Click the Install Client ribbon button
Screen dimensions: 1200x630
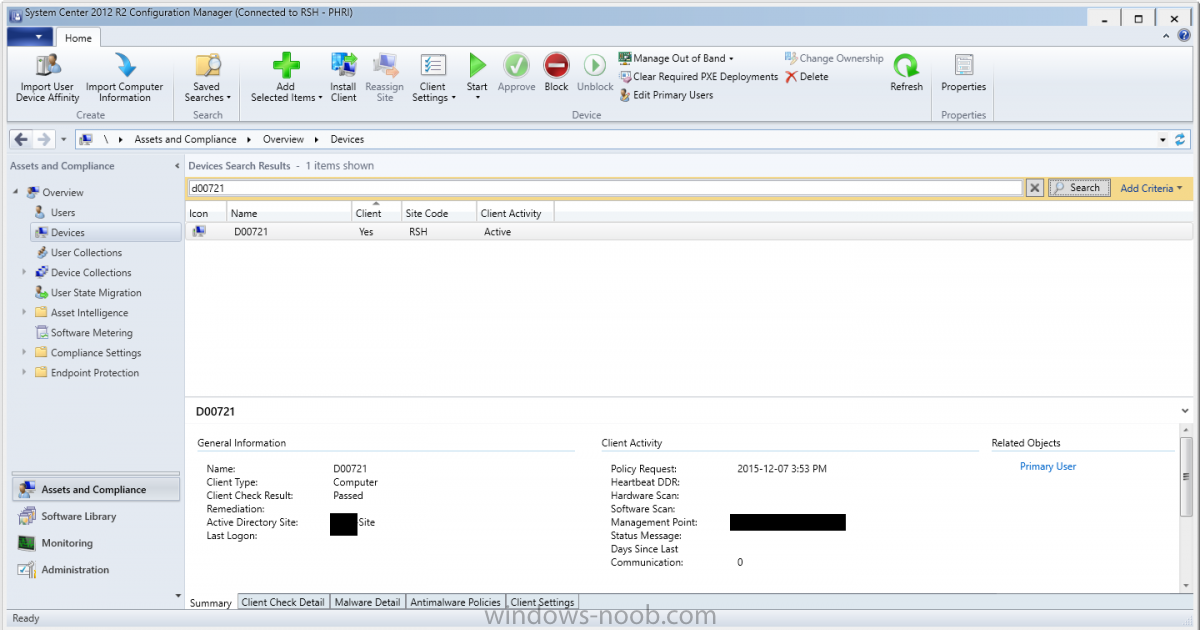[343, 79]
